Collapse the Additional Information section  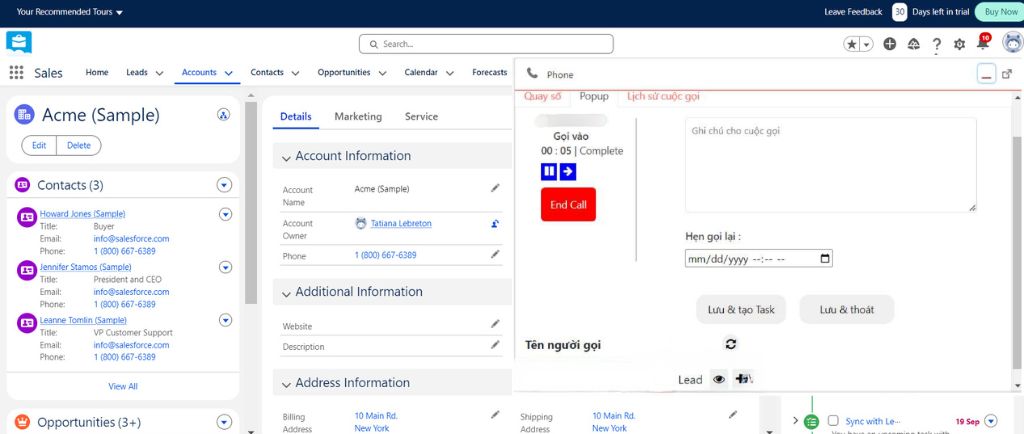pyautogui.click(x=286, y=294)
